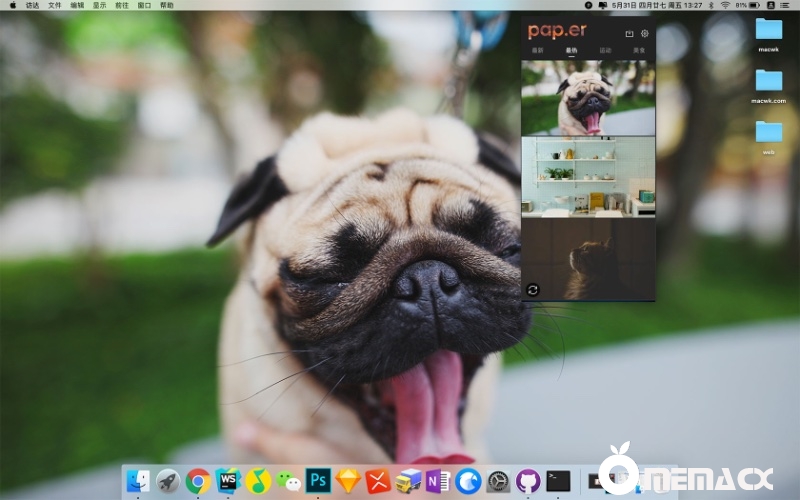
Task: Switch to the 最新 tab in pap.er
Action: [x=538, y=50]
